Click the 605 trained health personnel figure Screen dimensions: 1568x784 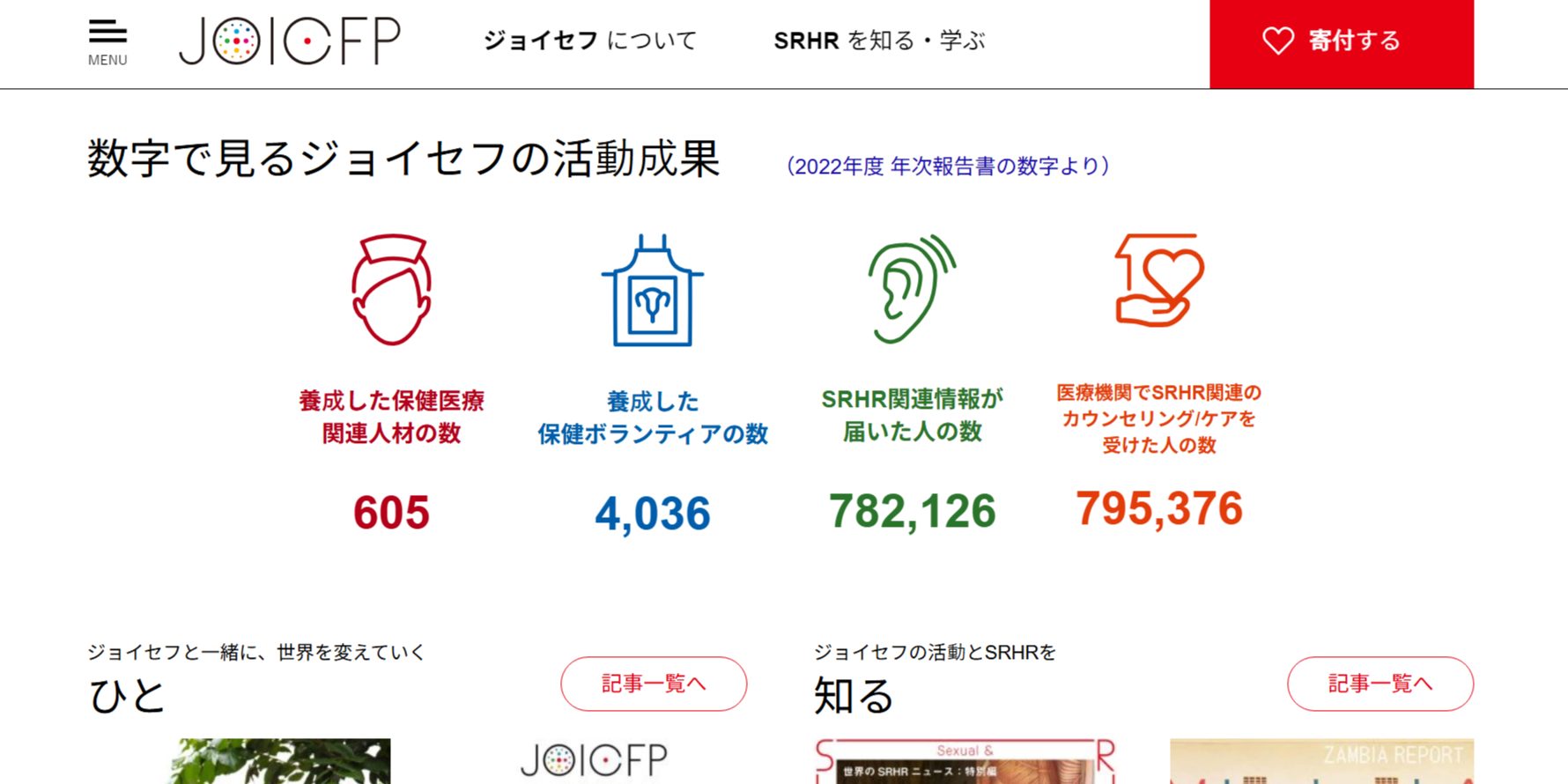point(391,513)
